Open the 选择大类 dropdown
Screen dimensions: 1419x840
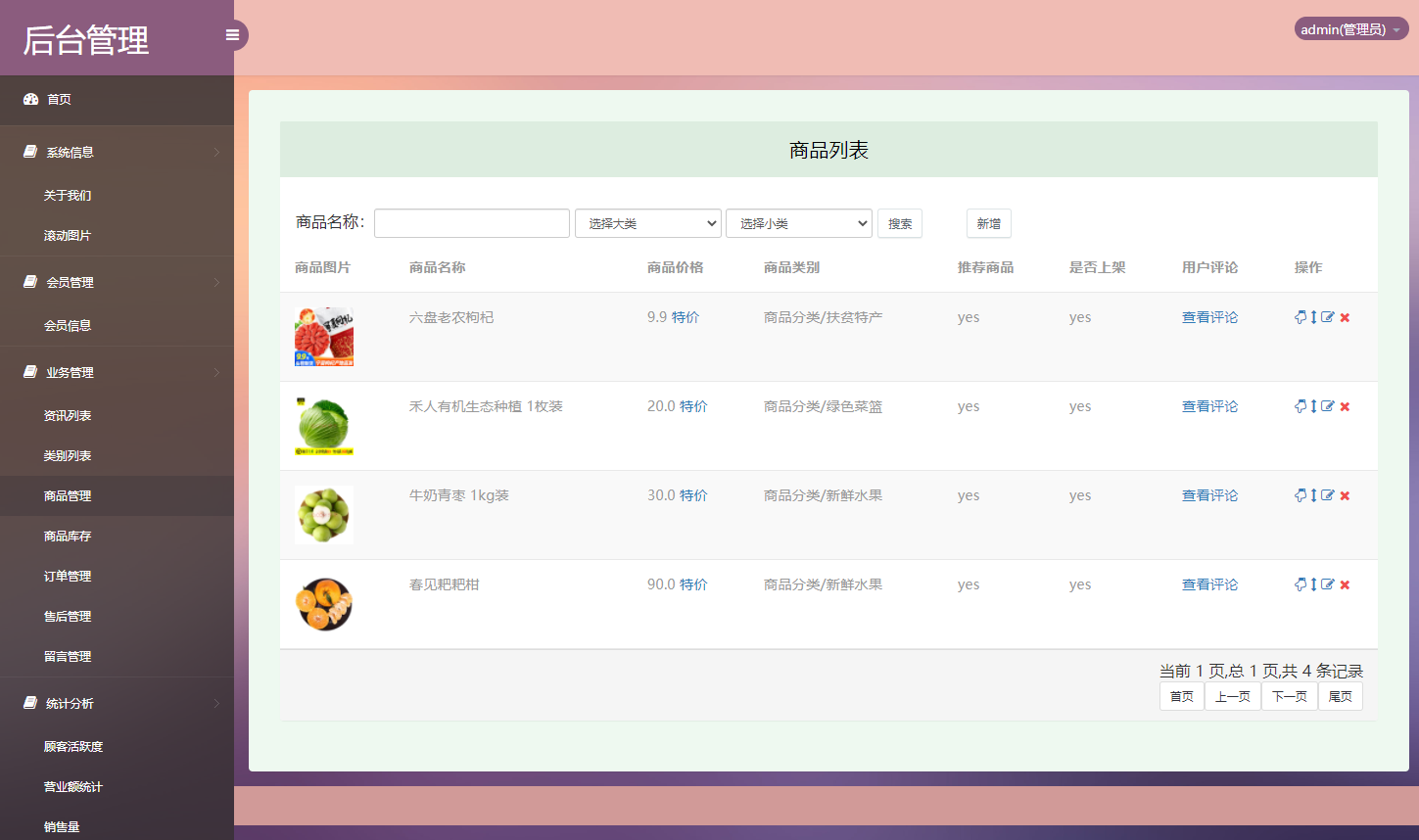point(647,223)
